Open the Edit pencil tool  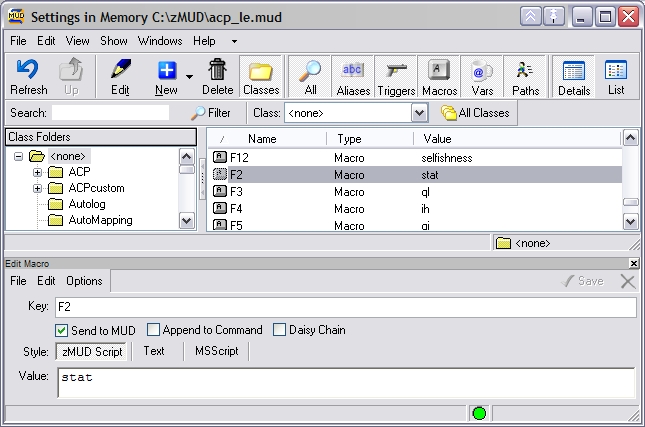pos(120,77)
